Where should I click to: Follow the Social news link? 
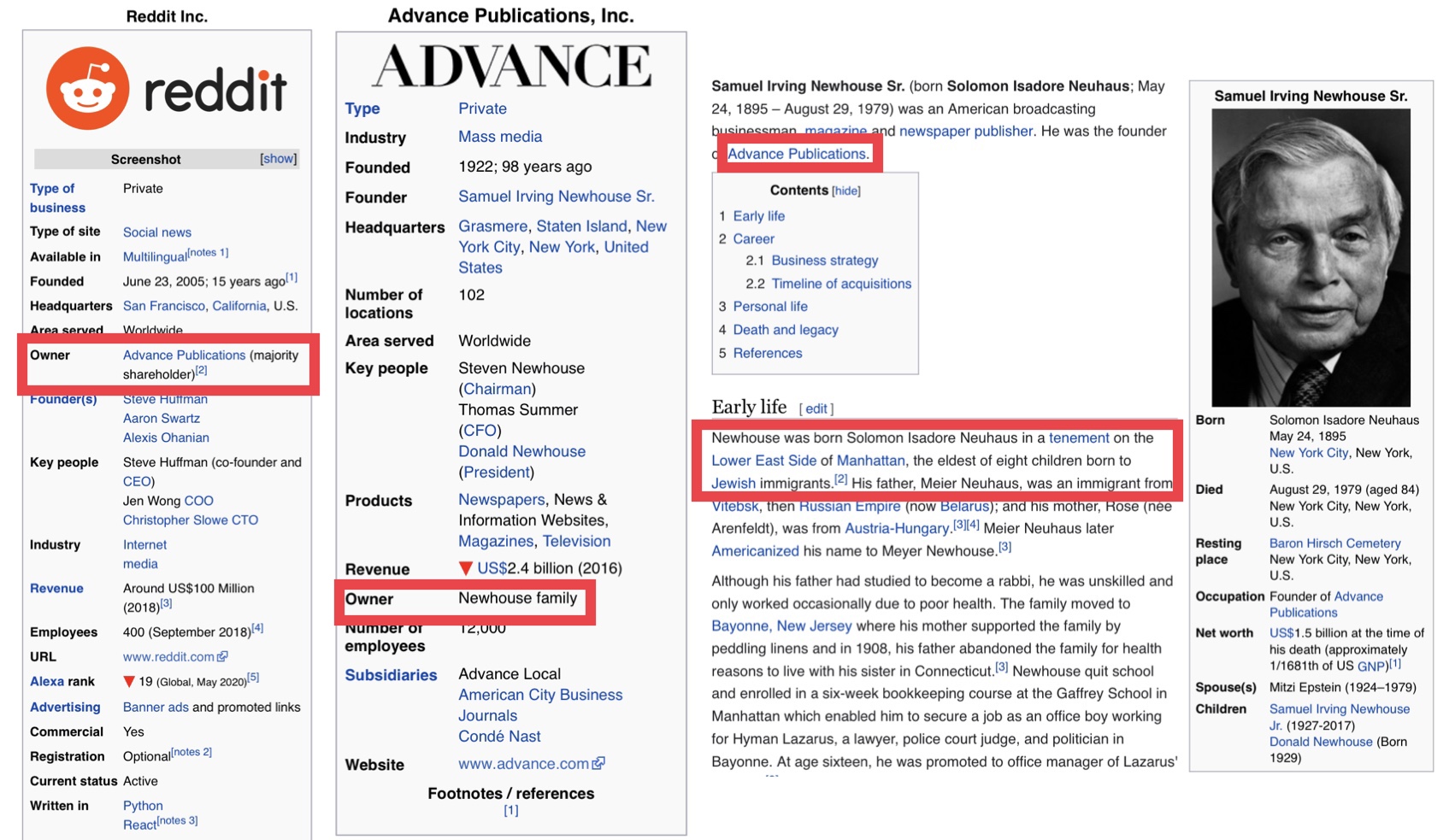(157, 232)
